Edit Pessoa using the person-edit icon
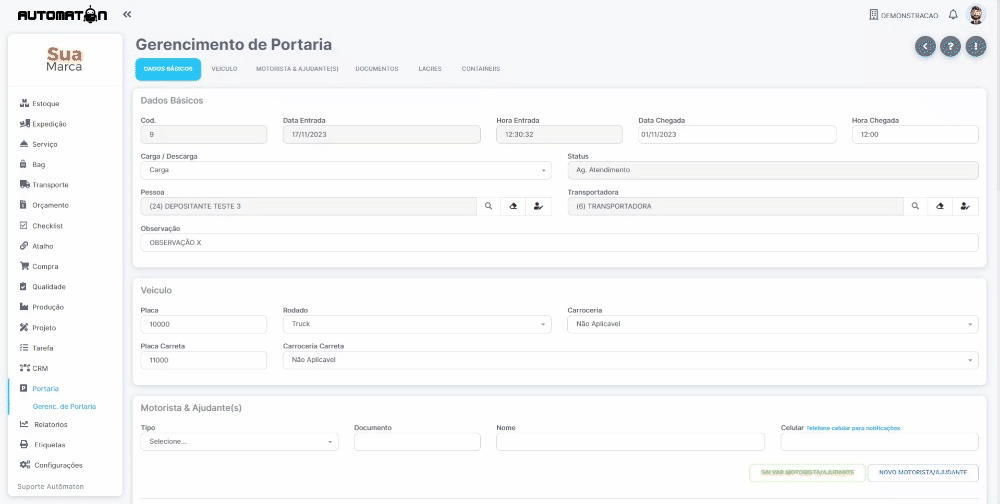Image resolution: width=1000 pixels, height=504 pixels. 539,206
